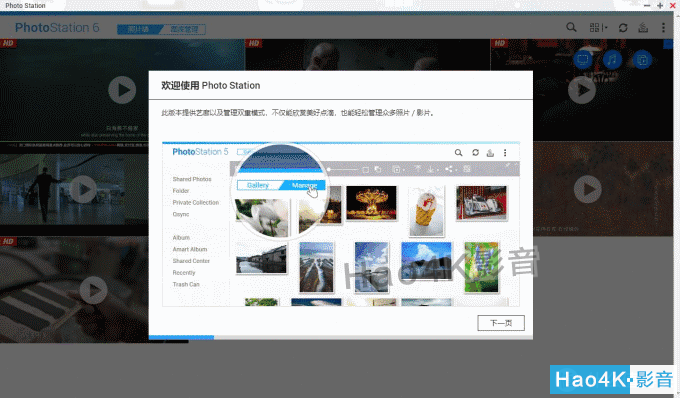The image size is (680, 398).
Task: Open the three-dot more options menu
Action: click(663, 28)
